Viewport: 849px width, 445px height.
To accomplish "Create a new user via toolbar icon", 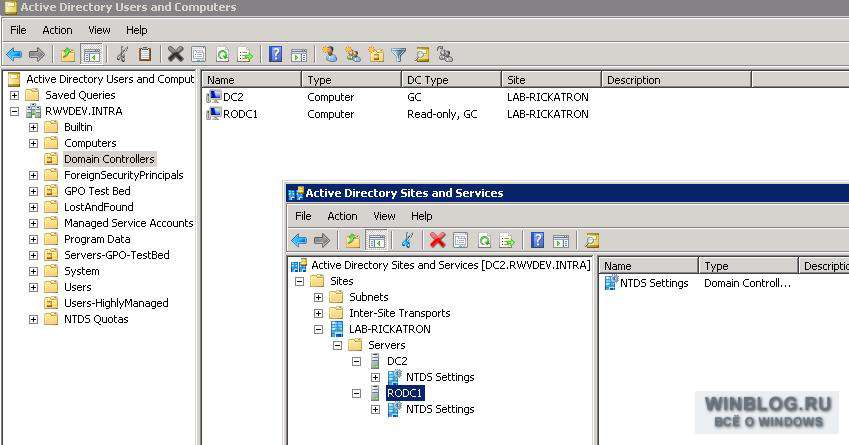I will (329, 54).
